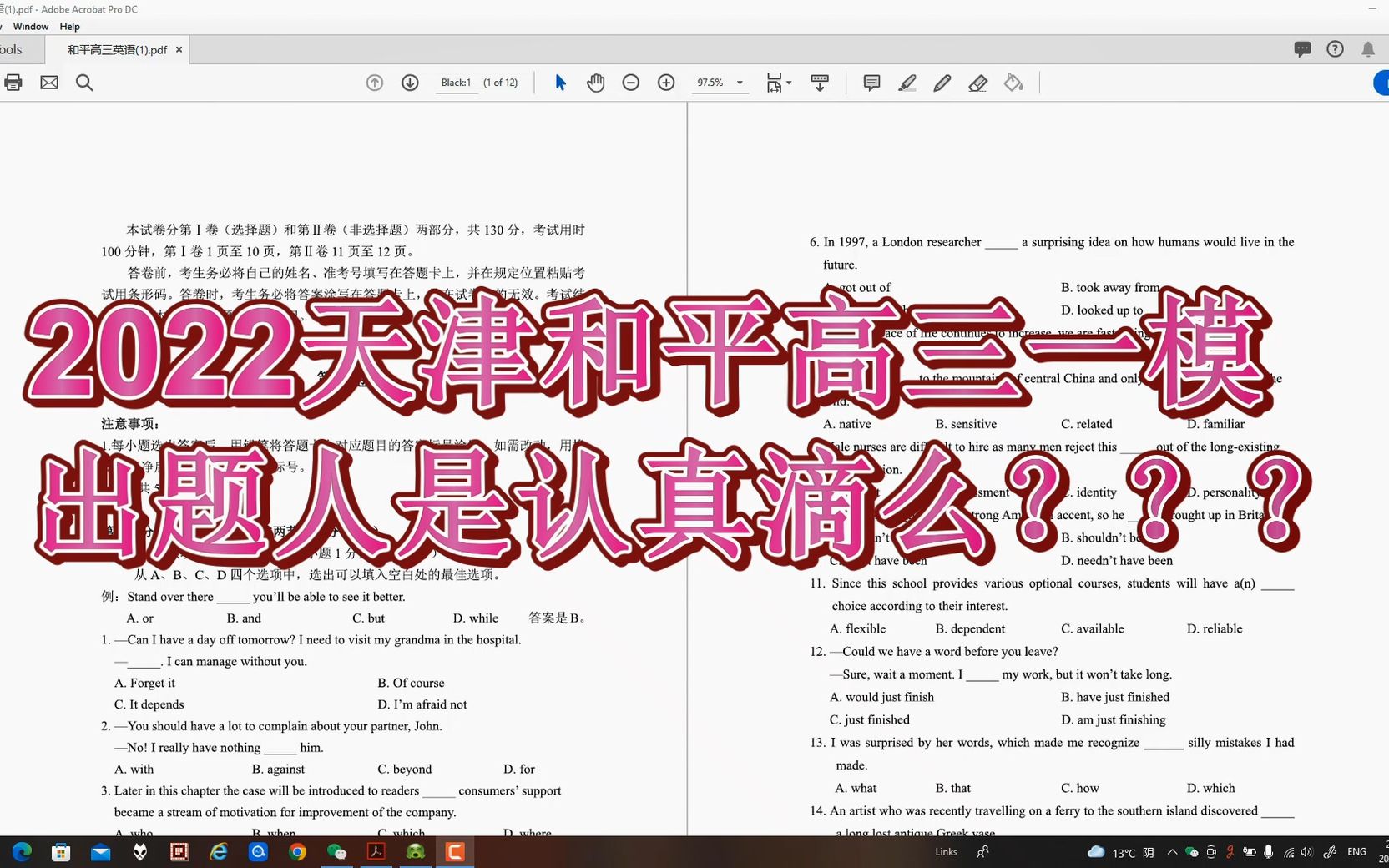Select the 和平高三英语(1).pdf document tab

(118, 49)
